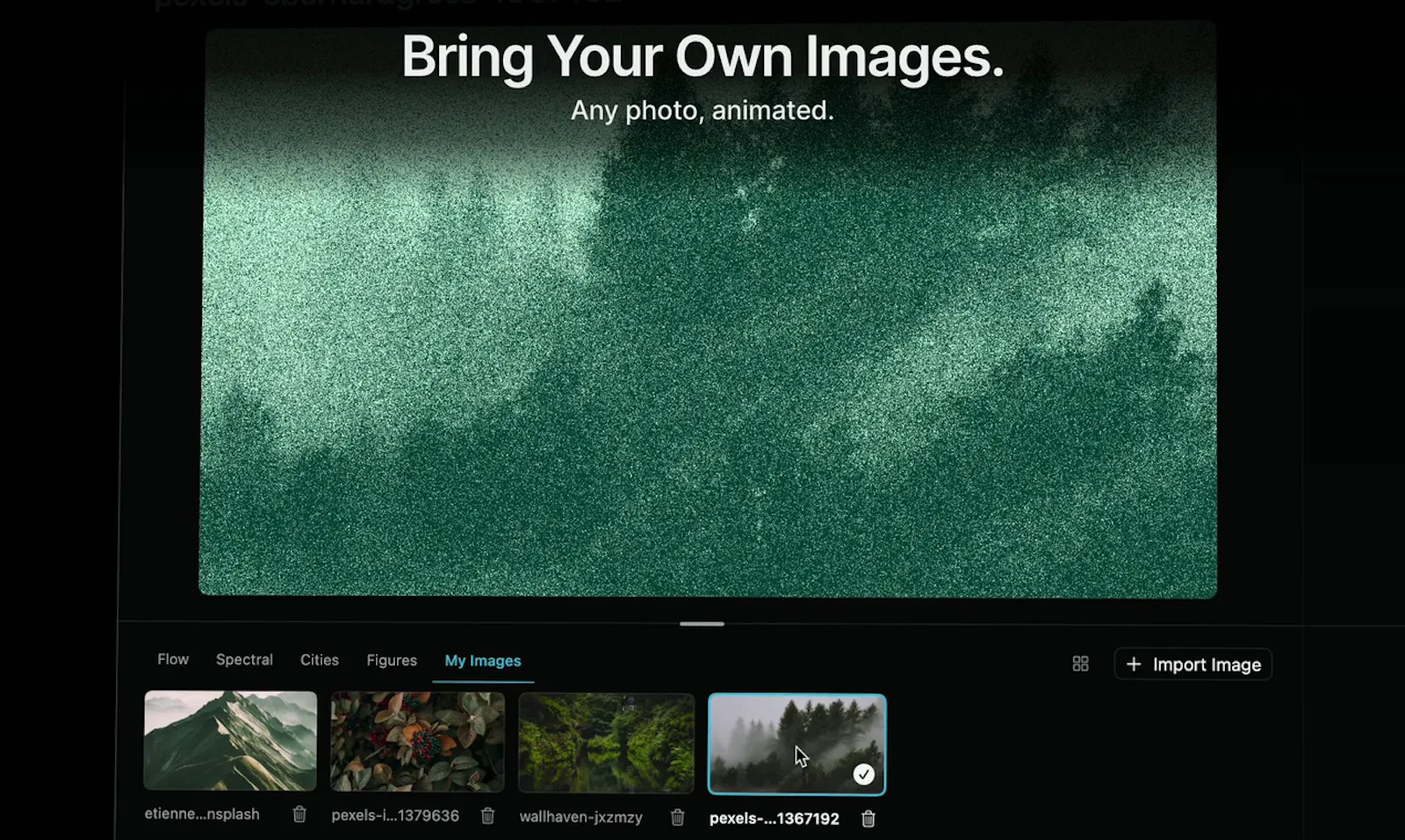Click the Import Image button
Viewport: 1405px width, 840px height.
tap(1193, 664)
